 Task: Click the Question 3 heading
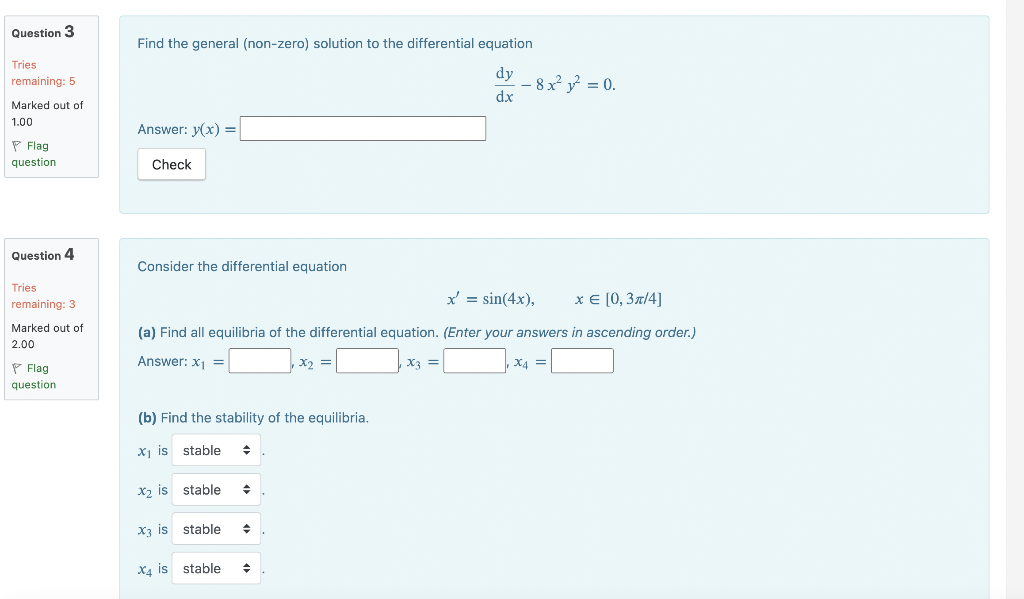pos(41,32)
